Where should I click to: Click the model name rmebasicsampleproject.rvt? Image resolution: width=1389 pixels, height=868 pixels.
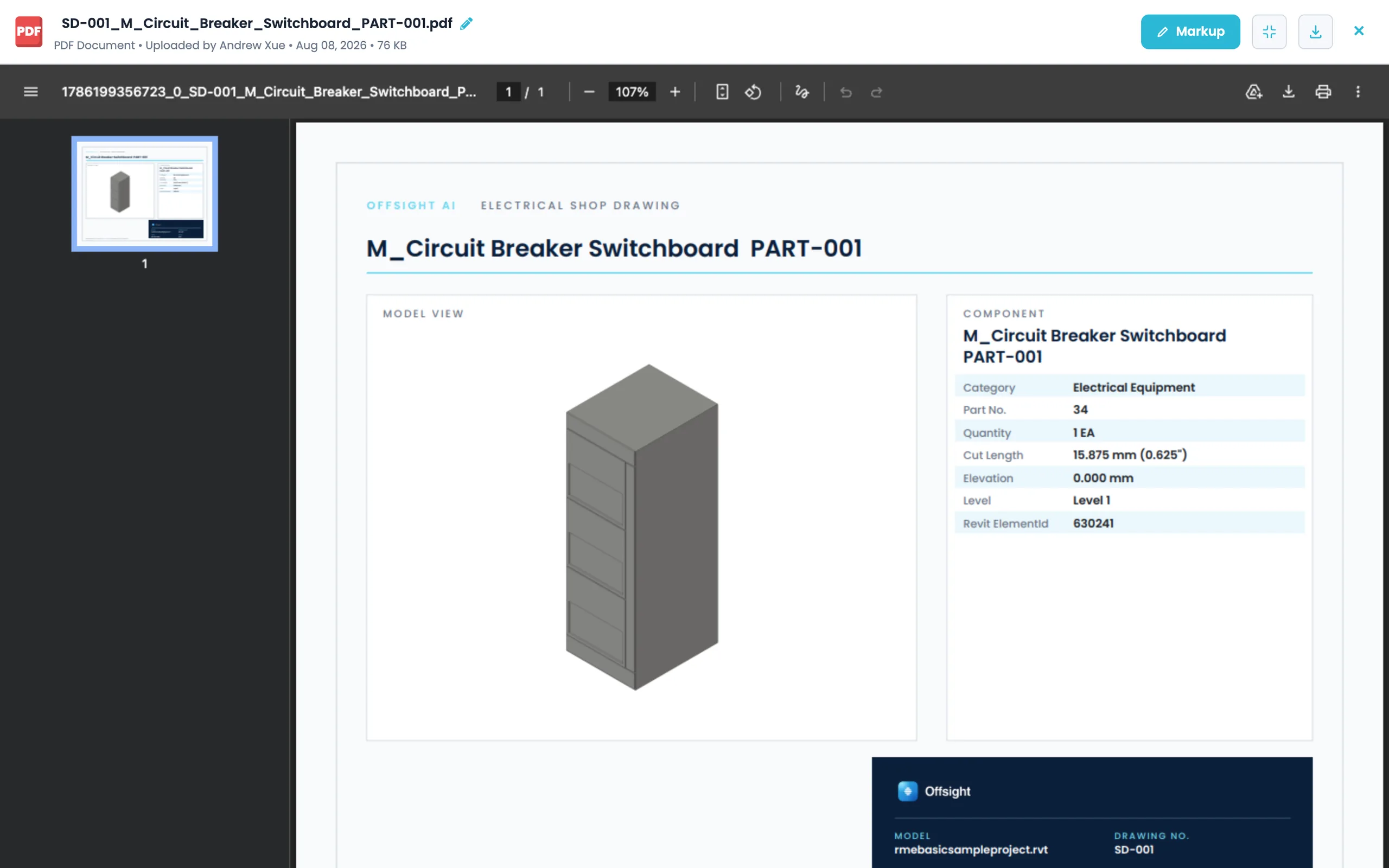tap(971, 850)
